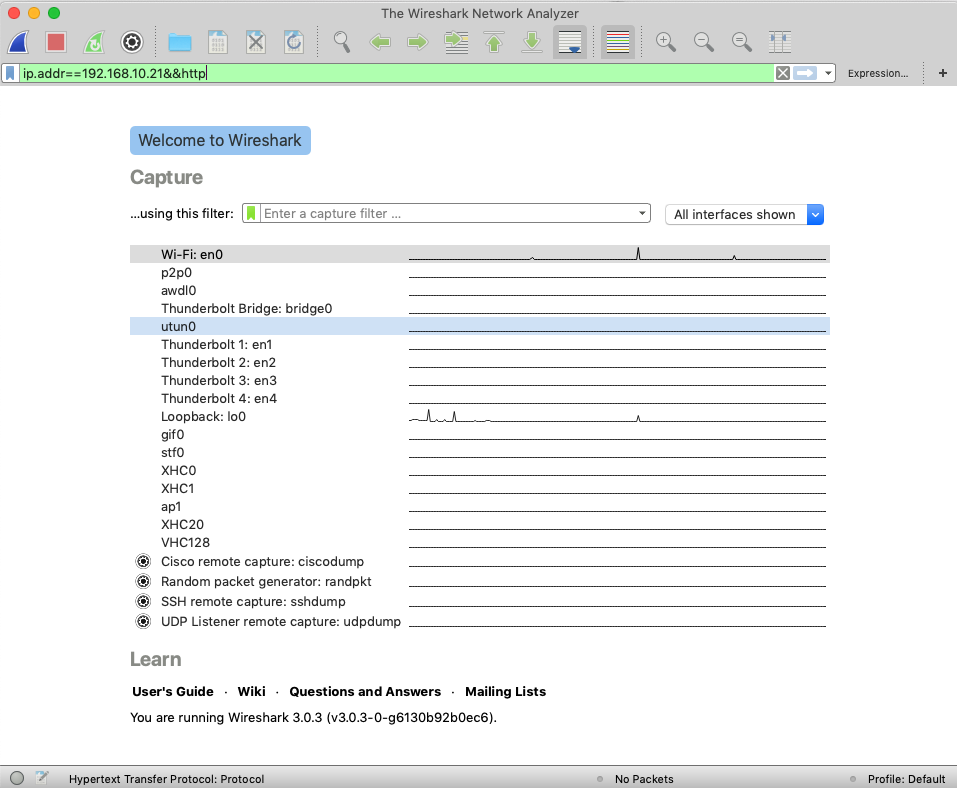957x788 pixels.
Task: Toggle auto-scroll during live capture
Action: point(570,42)
